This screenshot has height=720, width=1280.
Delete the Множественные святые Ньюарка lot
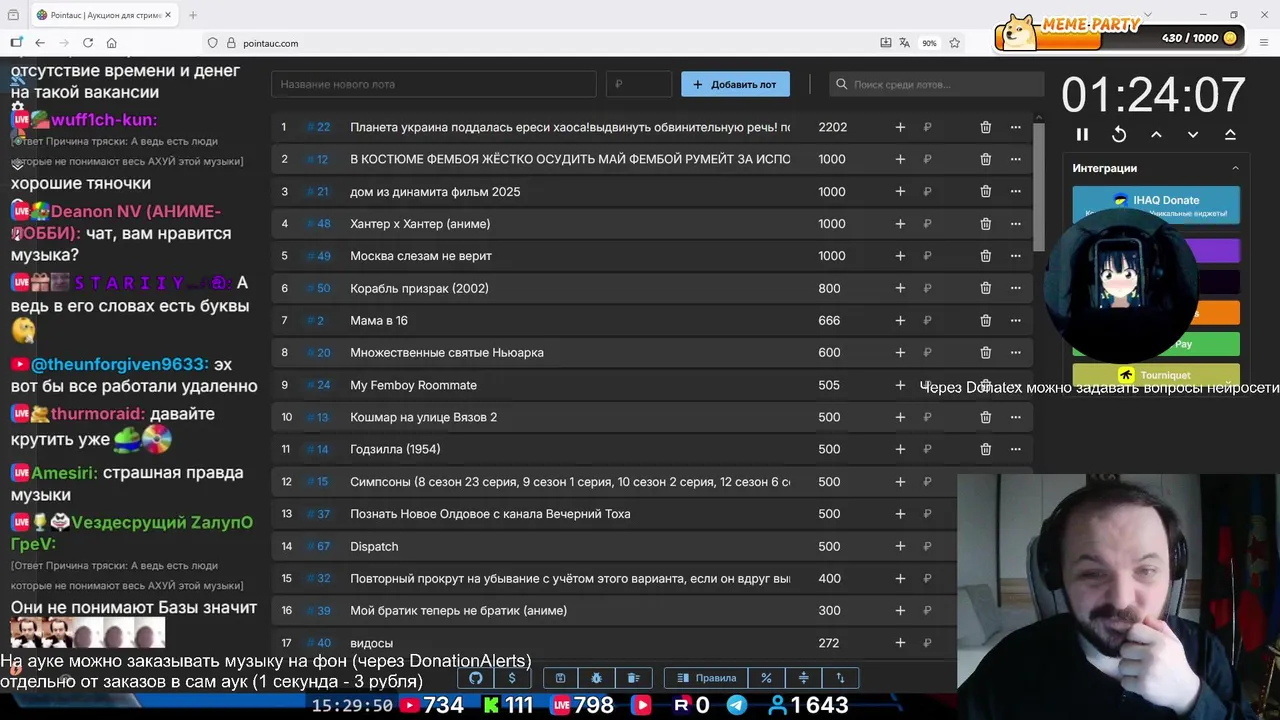(x=985, y=352)
